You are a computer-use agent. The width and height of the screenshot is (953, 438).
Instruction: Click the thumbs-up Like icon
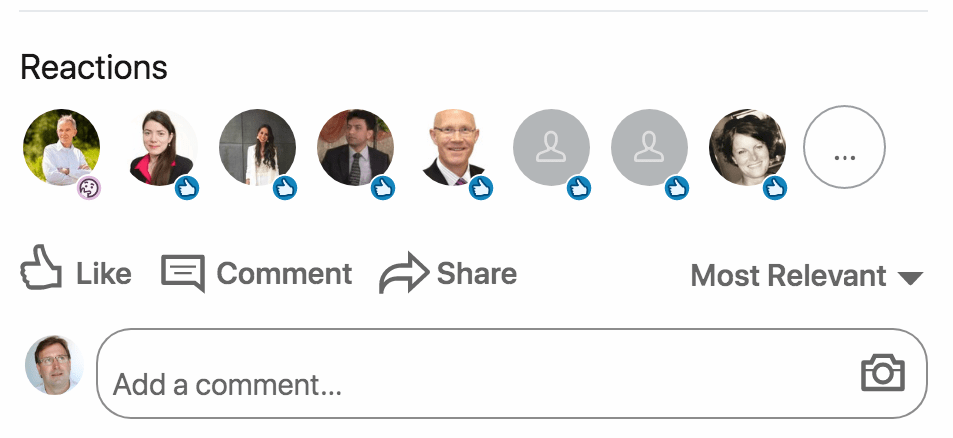(x=41, y=268)
